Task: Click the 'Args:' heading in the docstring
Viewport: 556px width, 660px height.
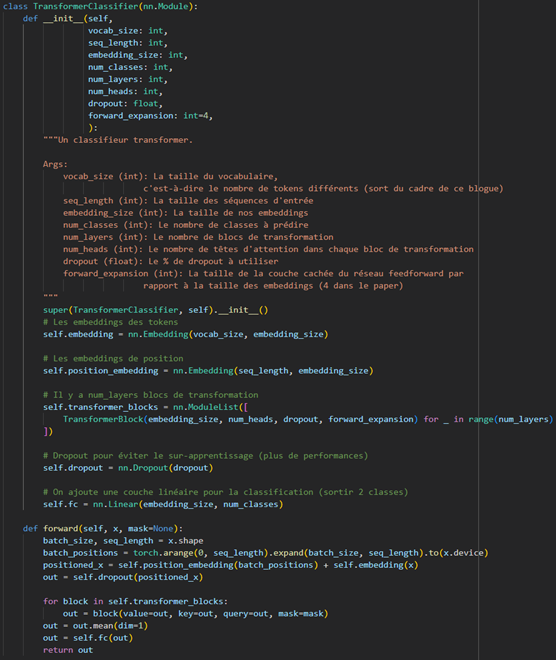Action: (55, 164)
